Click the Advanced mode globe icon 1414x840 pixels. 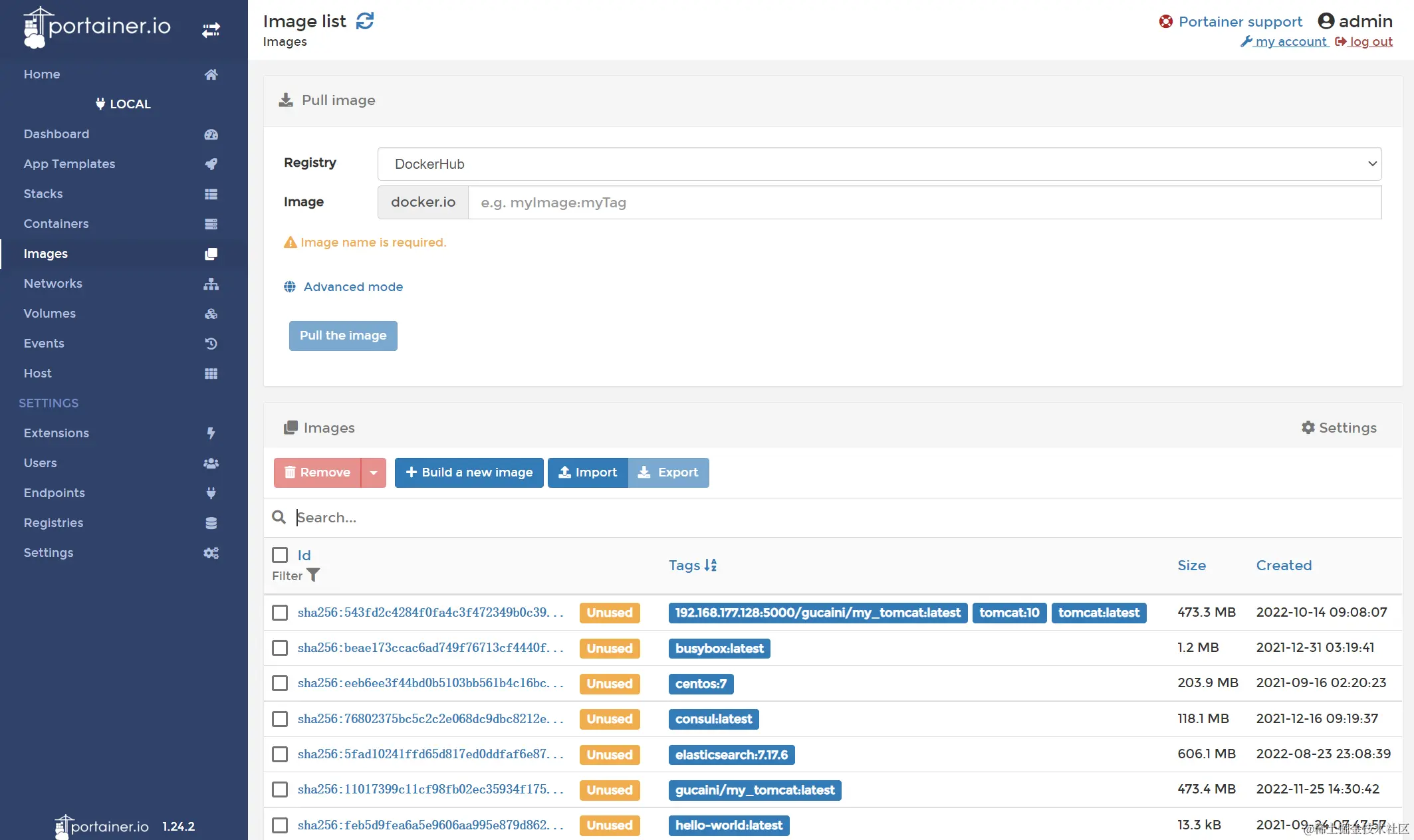(290, 287)
